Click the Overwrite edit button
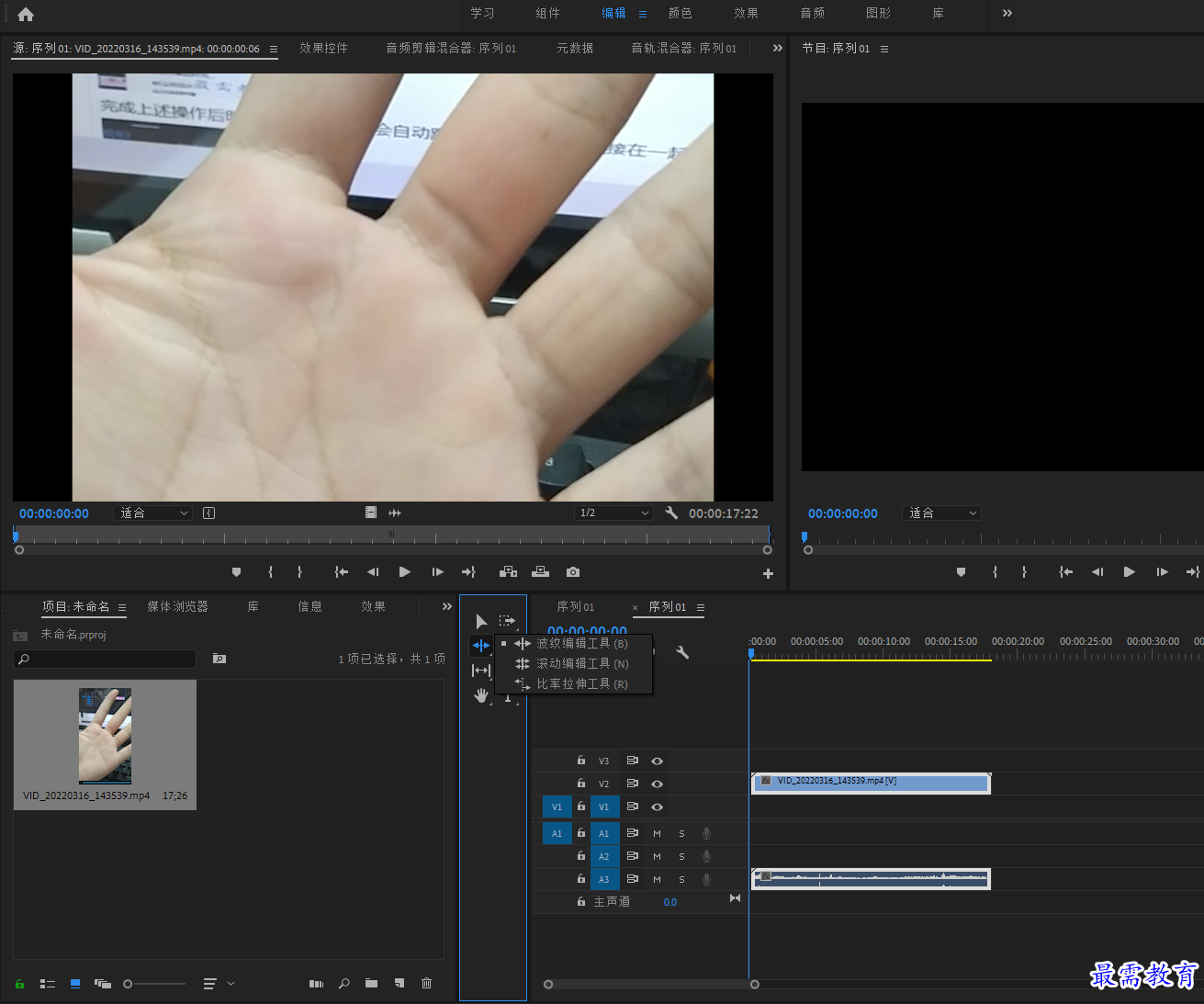The image size is (1204, 1004). click(541, 572)
